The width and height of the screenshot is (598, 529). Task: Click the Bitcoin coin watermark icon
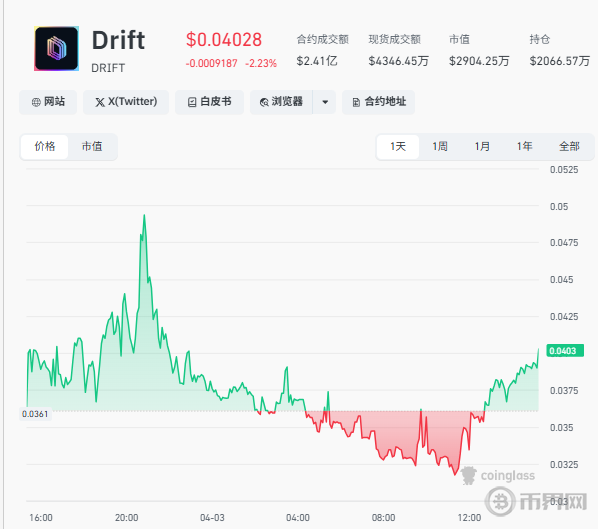click(500, 501)
